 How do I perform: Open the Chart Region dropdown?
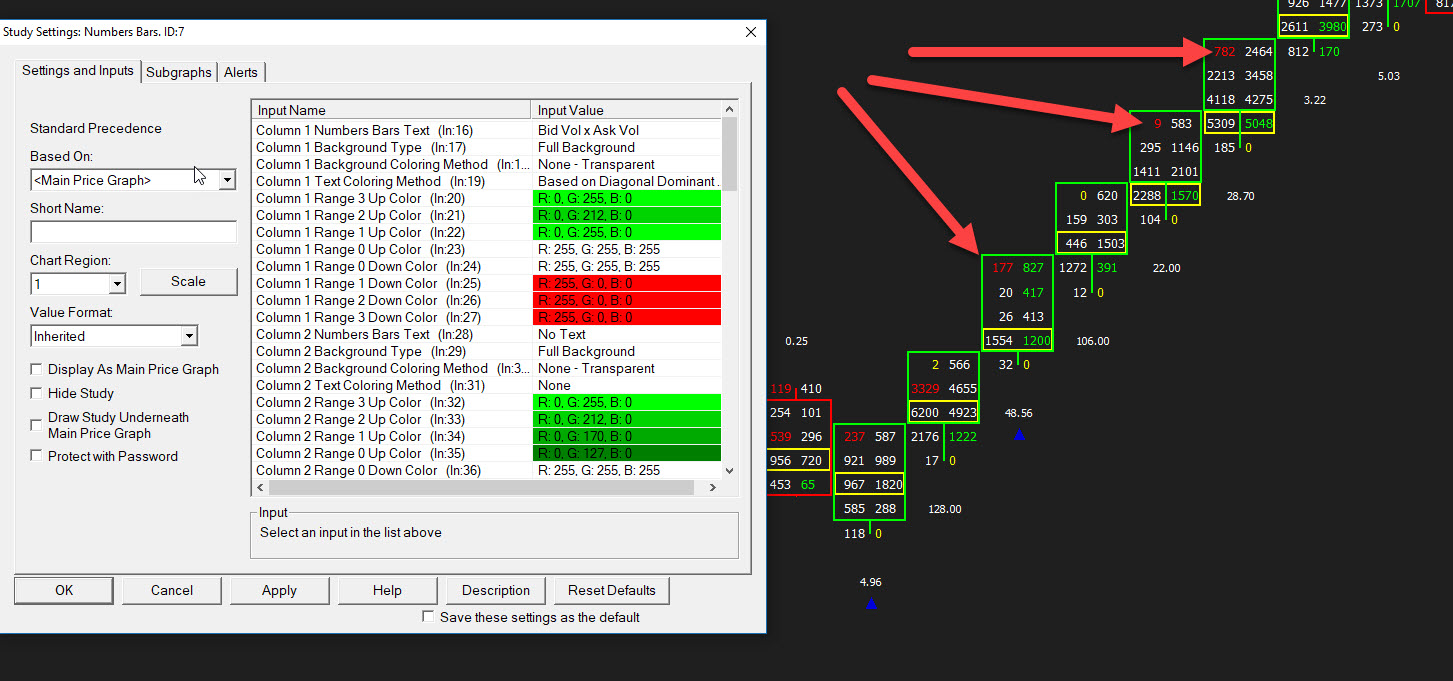coord(117,284)
